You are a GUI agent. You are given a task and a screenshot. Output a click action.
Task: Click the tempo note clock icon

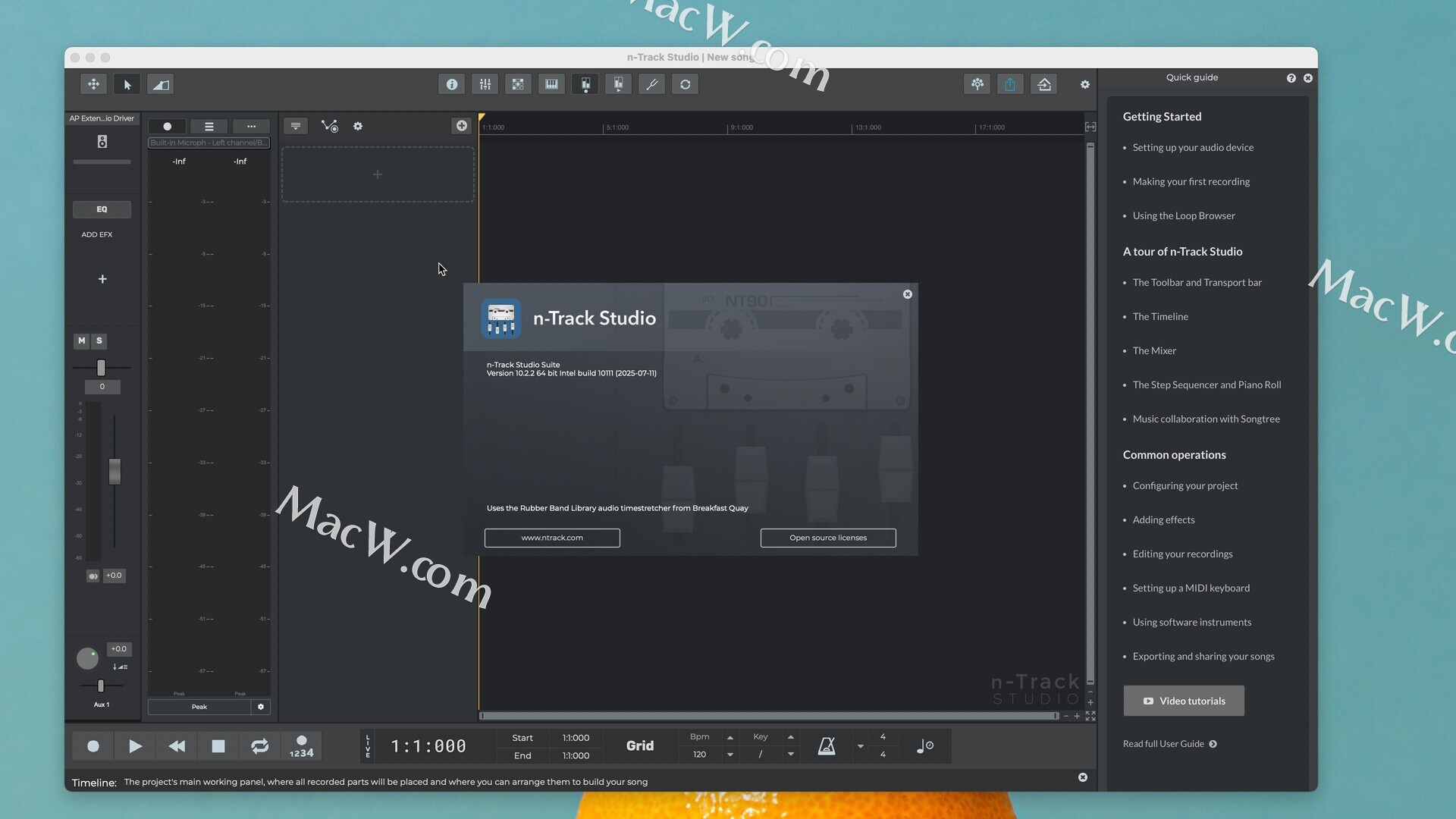925,746
